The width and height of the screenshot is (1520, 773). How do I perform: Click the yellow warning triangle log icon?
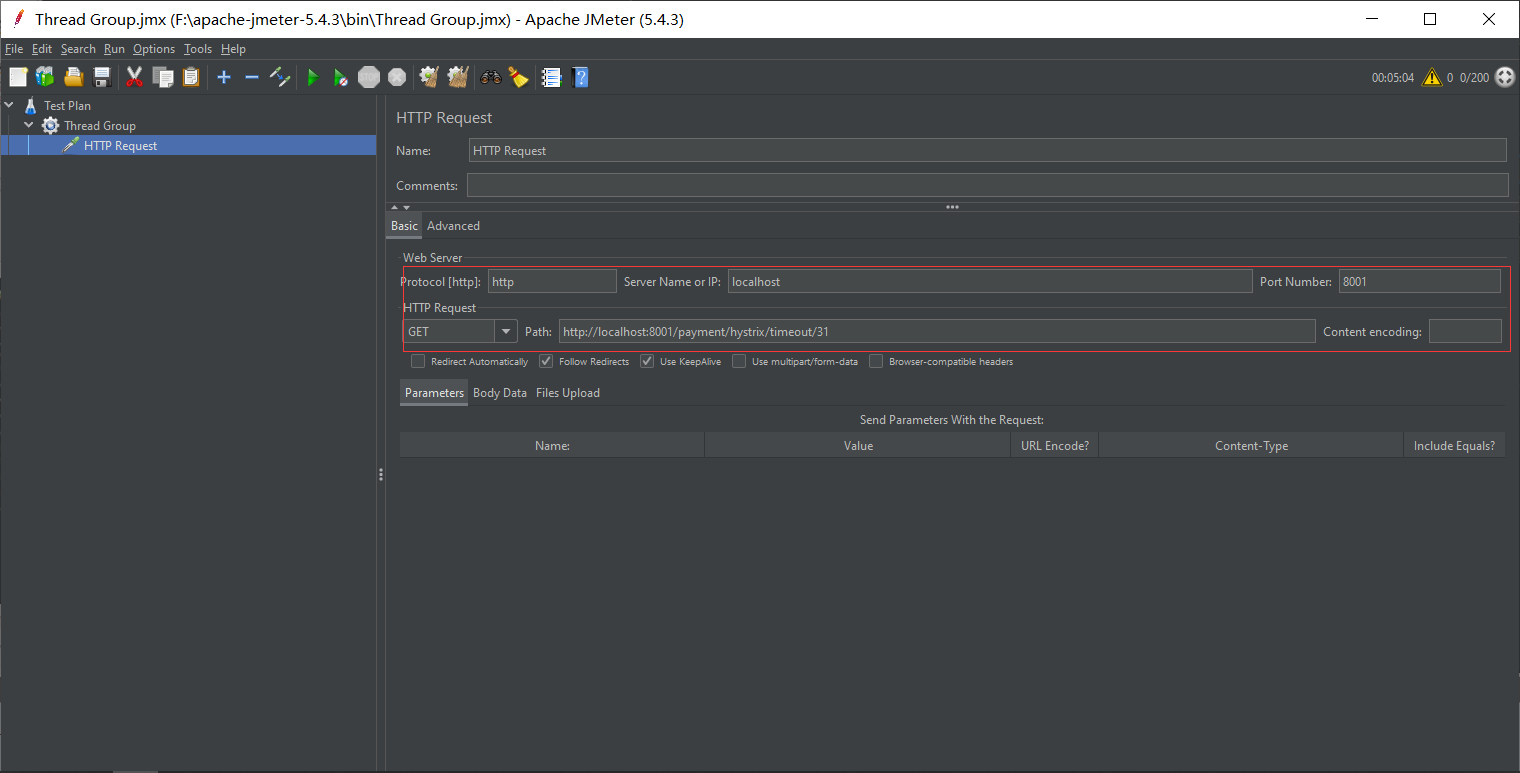pyautogui.click(x=1432, y=77)
